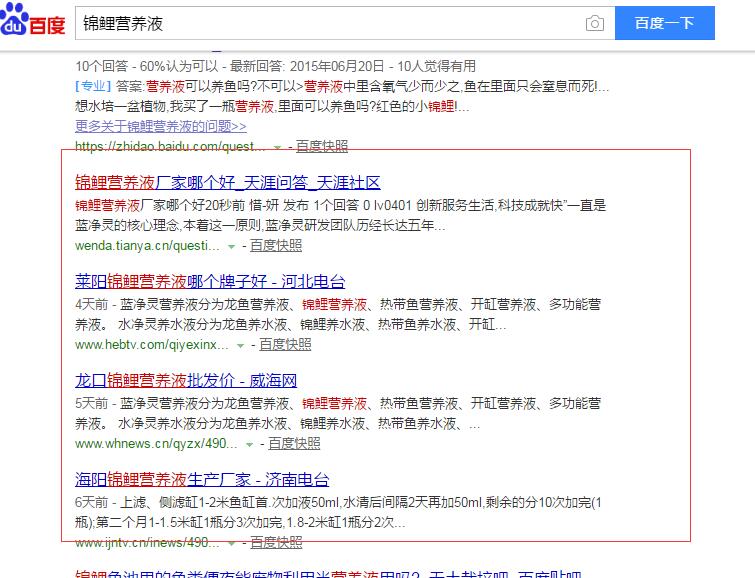The height and width of the screenshot is (578, 755).
Task: Click snippet text starting 4天前 - 蓝净灵营养液
Action: click(338, 315)
